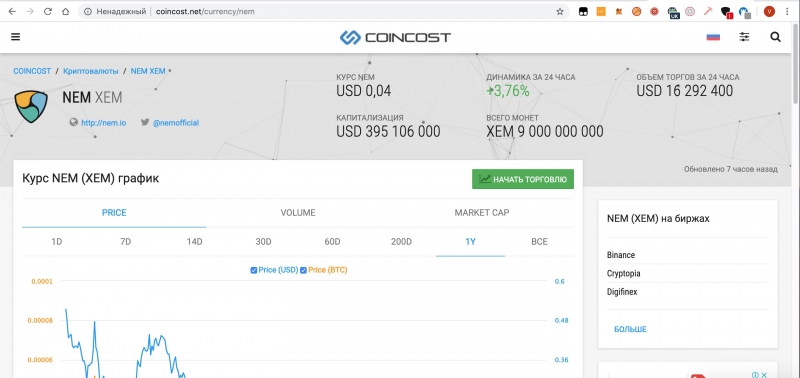Select the 14D time range
The image size is (800, 378).
[194, 242]
